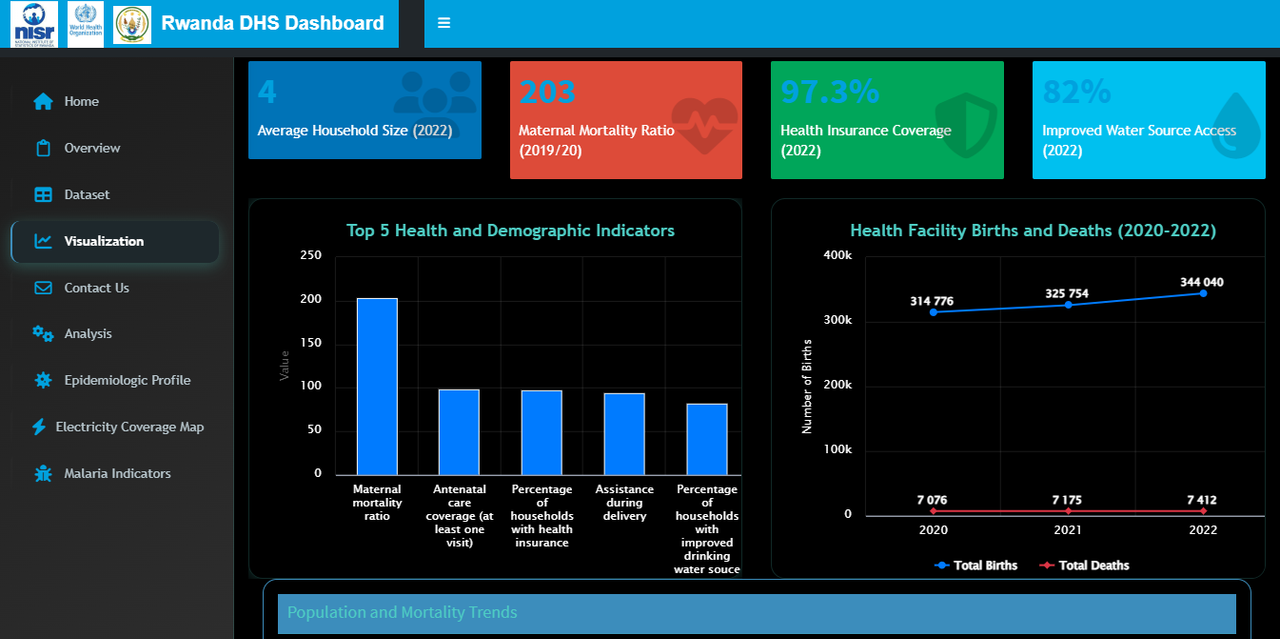Click the 2020 births data point 314 776
The width and height of the screenshot is (1280, 639).
coord(933,312)
